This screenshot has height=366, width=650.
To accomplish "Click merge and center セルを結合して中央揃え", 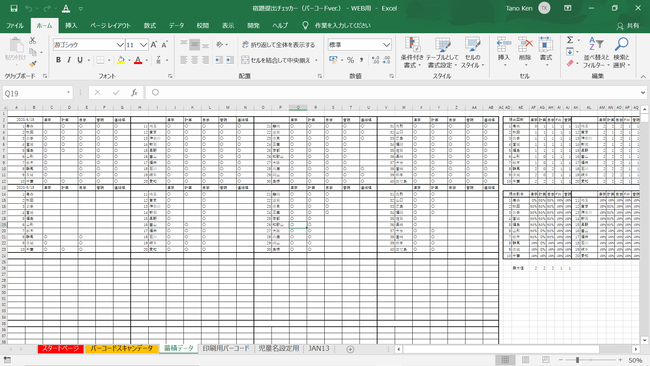I will pos(276,61).
